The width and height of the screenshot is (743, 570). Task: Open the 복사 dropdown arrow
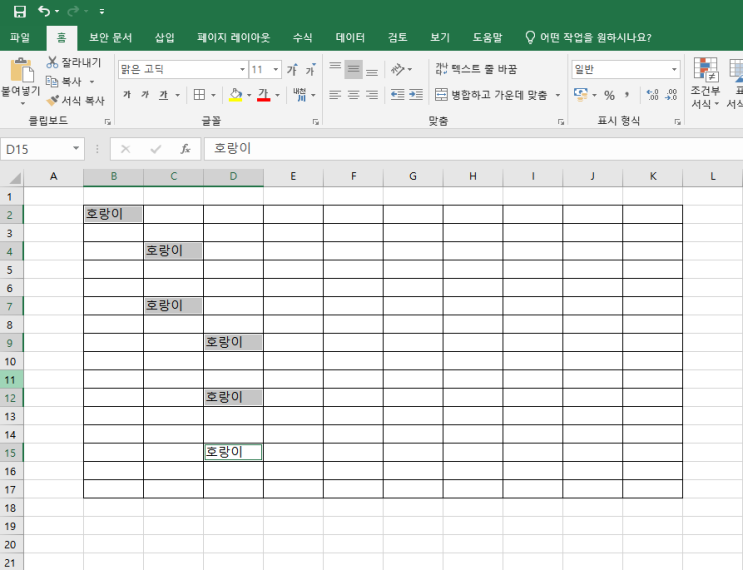coord(92,81)
